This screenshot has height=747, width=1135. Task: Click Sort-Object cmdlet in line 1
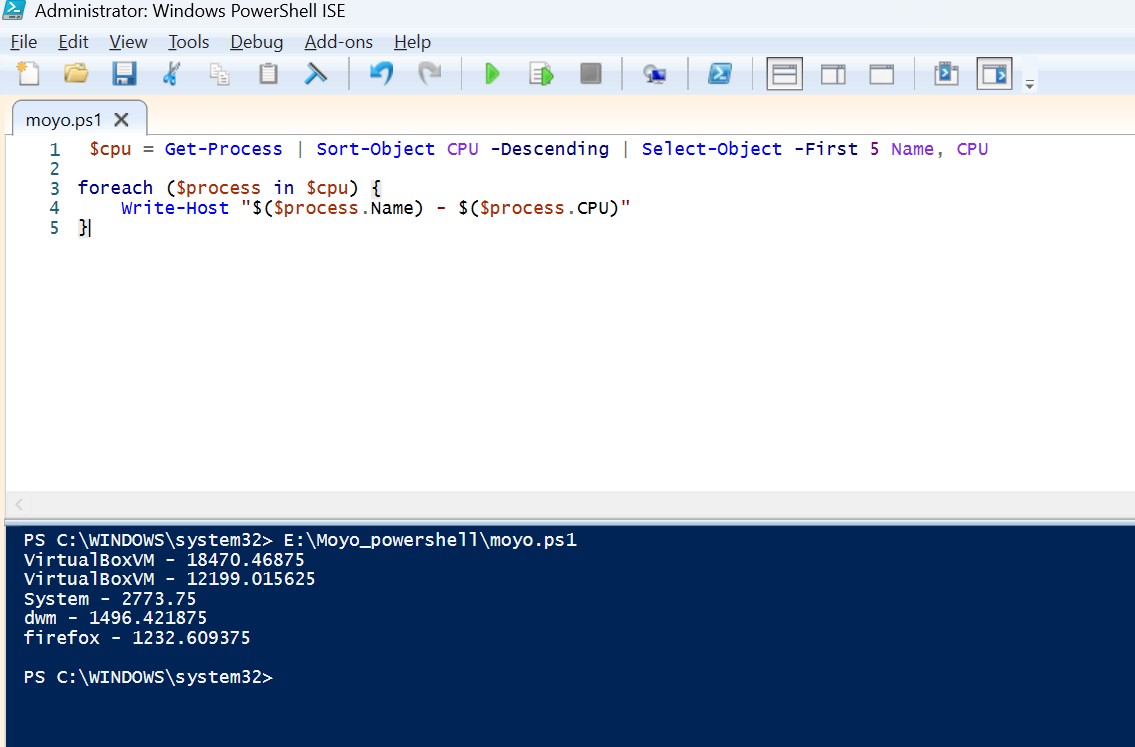click(x=376, y=149)
